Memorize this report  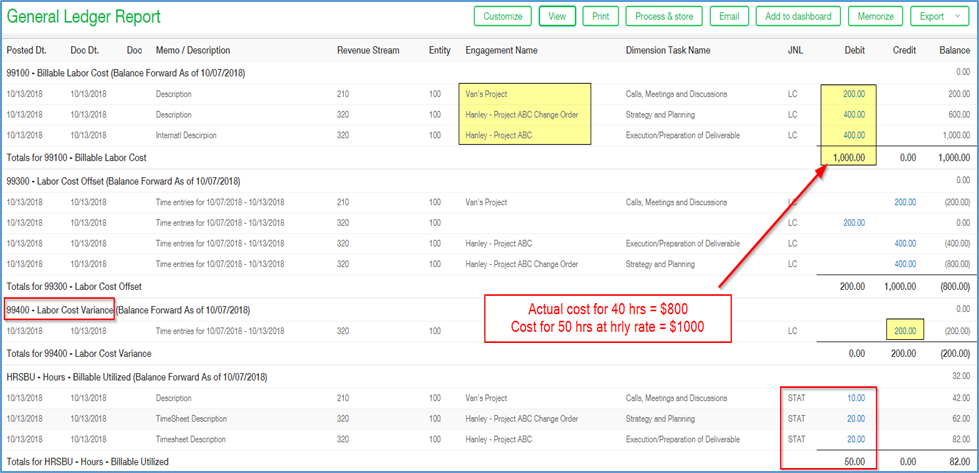coord(875,16)
